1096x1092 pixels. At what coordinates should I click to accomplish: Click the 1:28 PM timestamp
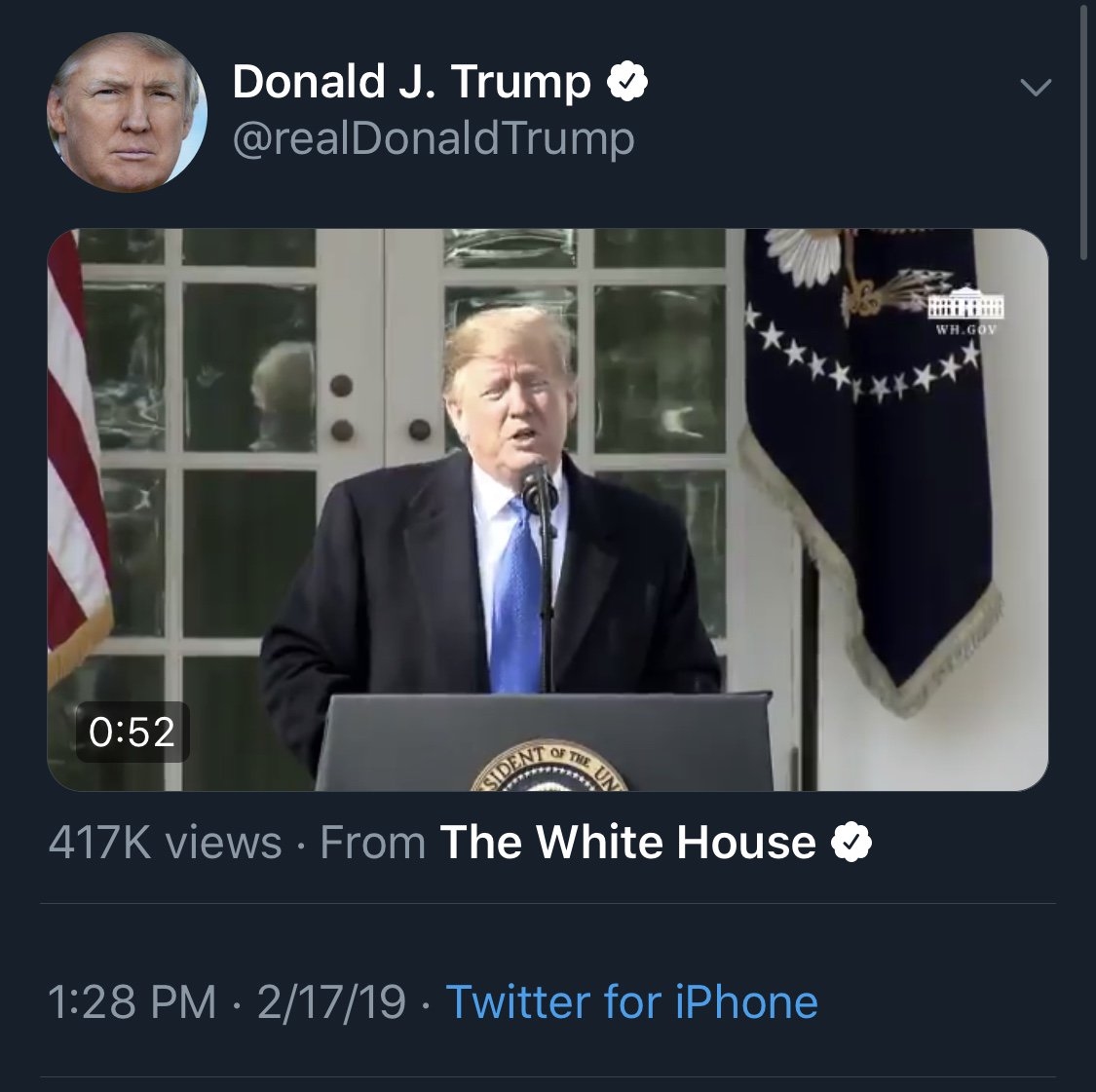coord(132,1002)
